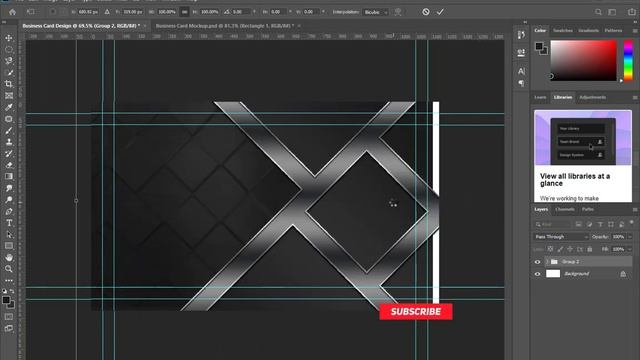Select the Move tool
This screenshot has width=640, height=360.
click(x=9, y=38)
